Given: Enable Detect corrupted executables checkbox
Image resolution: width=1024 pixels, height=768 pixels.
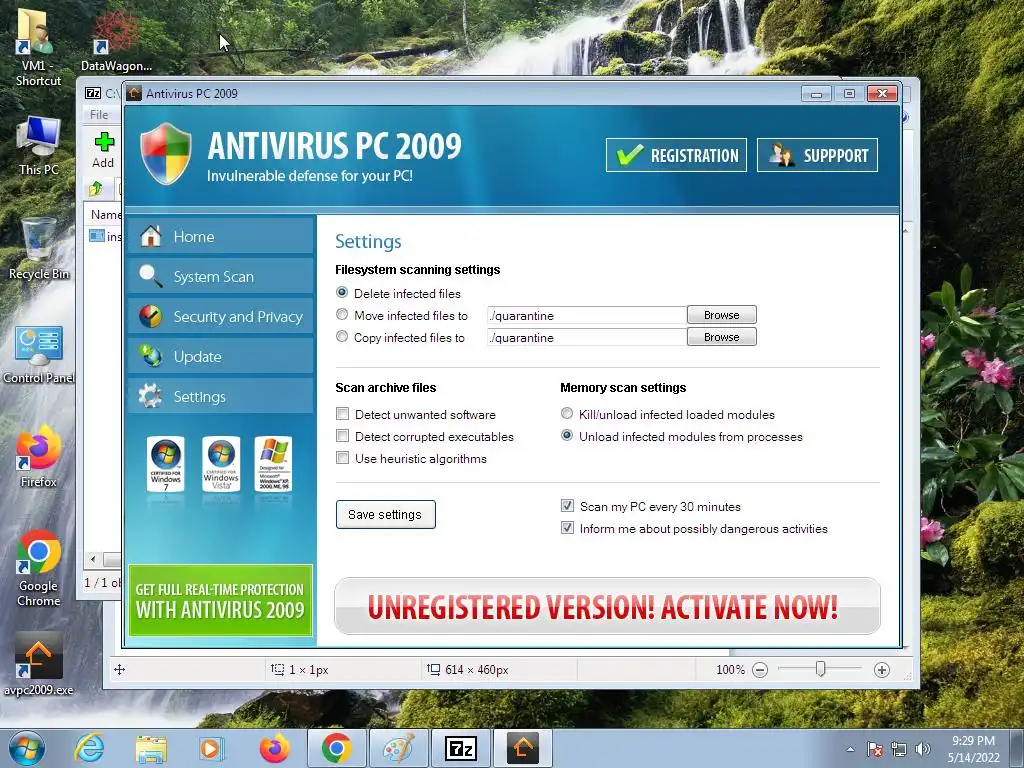Looking at the screenshot, I should [342, 436].
